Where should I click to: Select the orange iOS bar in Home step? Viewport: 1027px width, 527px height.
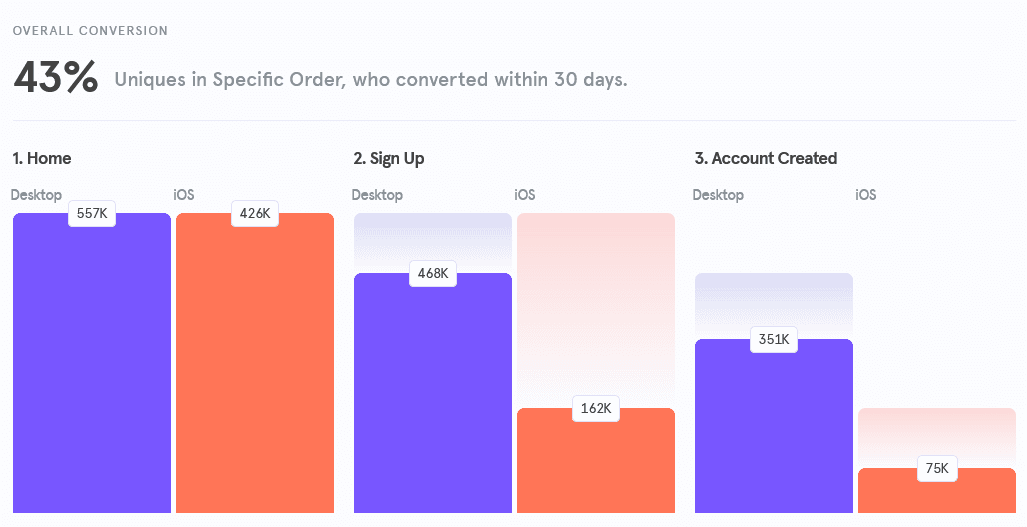point(255,370)
